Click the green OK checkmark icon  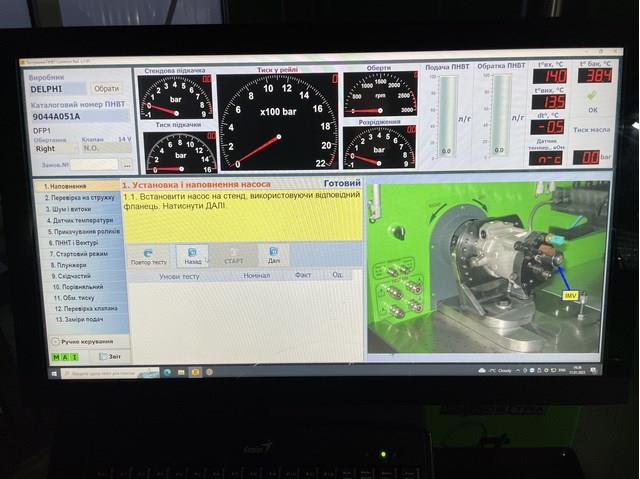(592, 98)
